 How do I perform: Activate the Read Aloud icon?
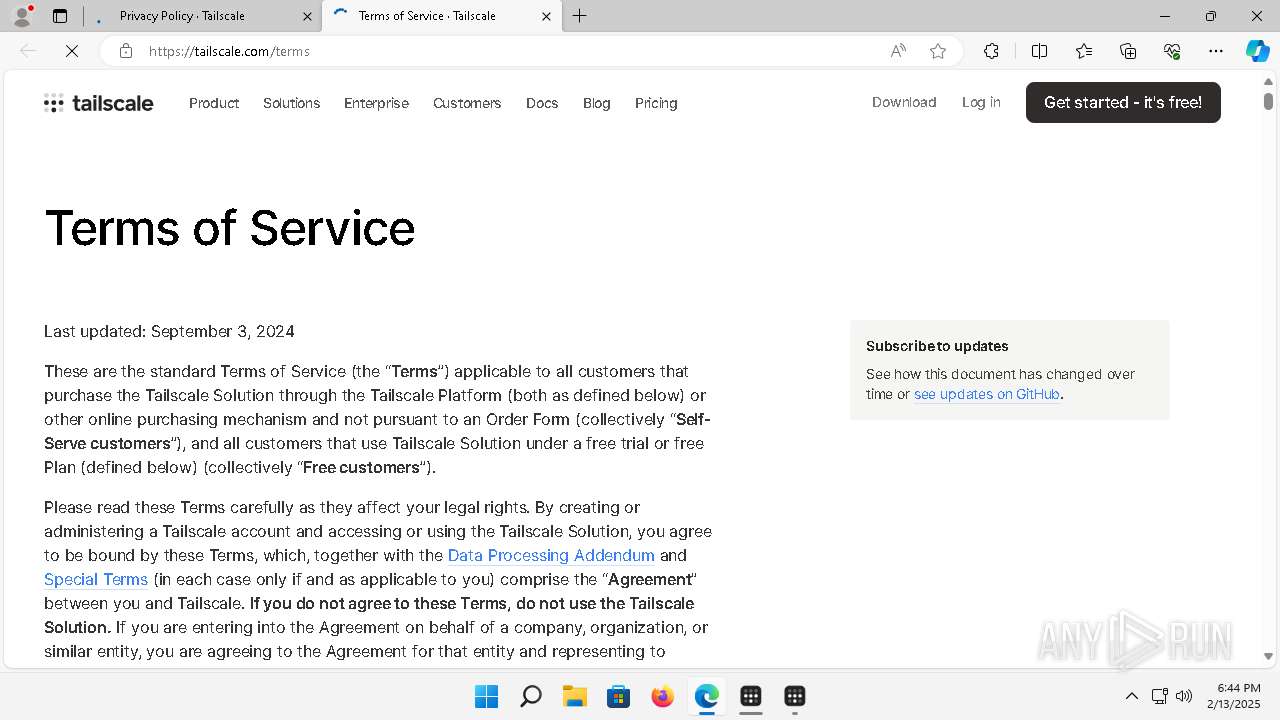[898, 51]
